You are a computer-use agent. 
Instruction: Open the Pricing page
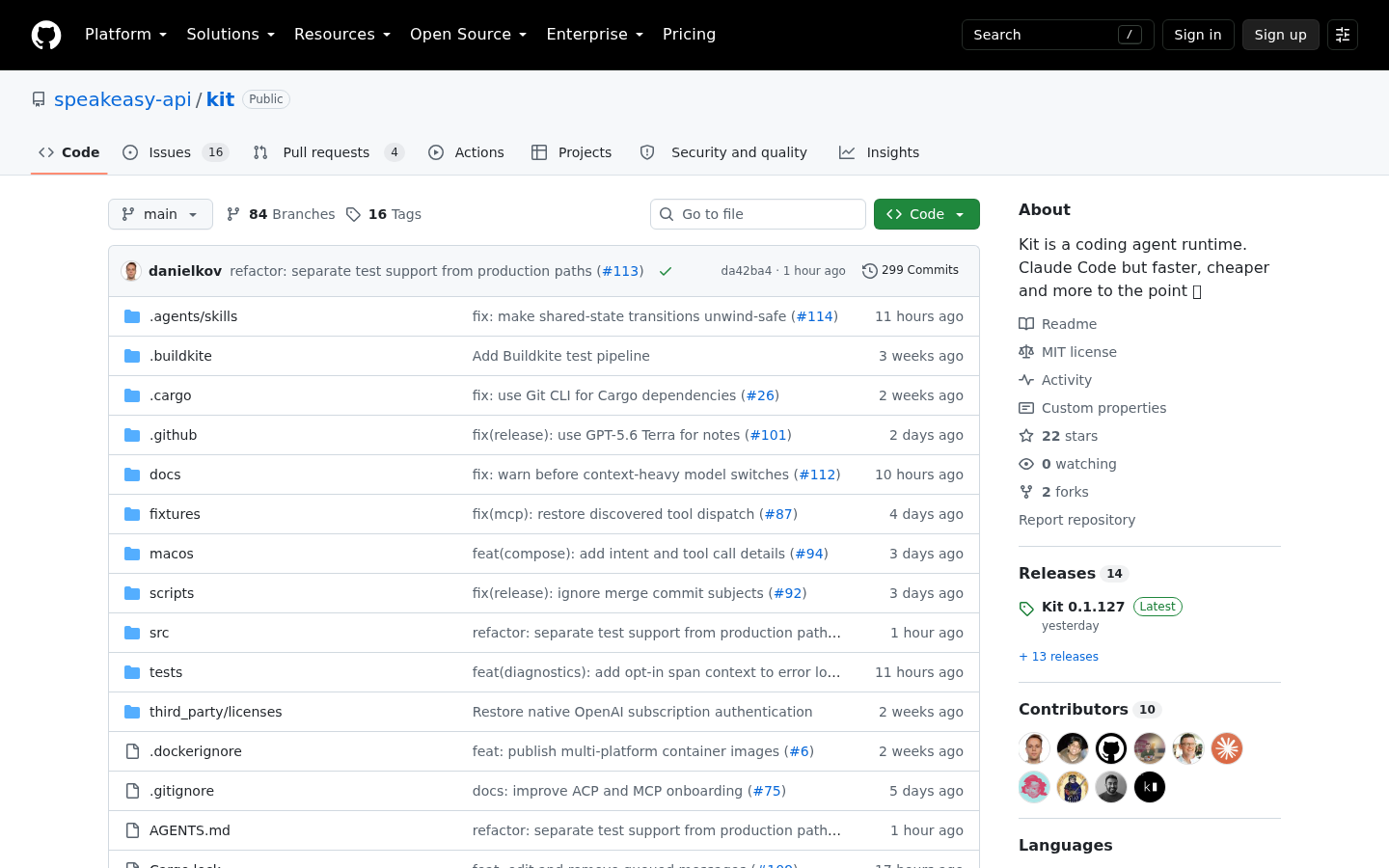pos(689,35)
